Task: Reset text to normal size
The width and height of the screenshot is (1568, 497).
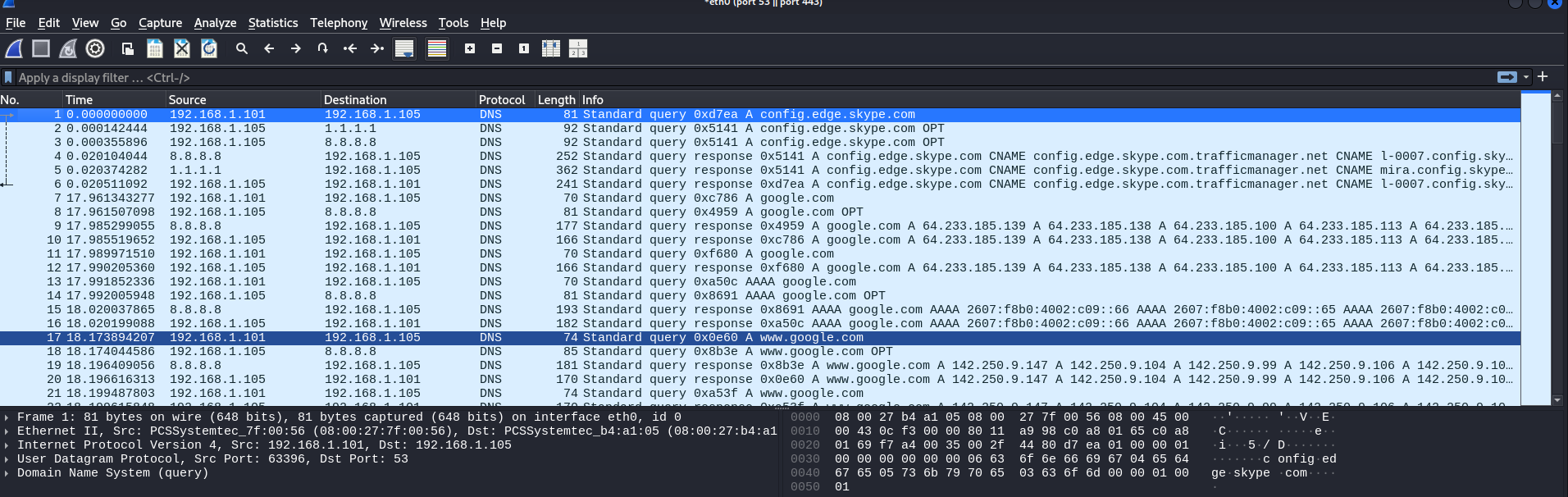Action: coord(524,49)
